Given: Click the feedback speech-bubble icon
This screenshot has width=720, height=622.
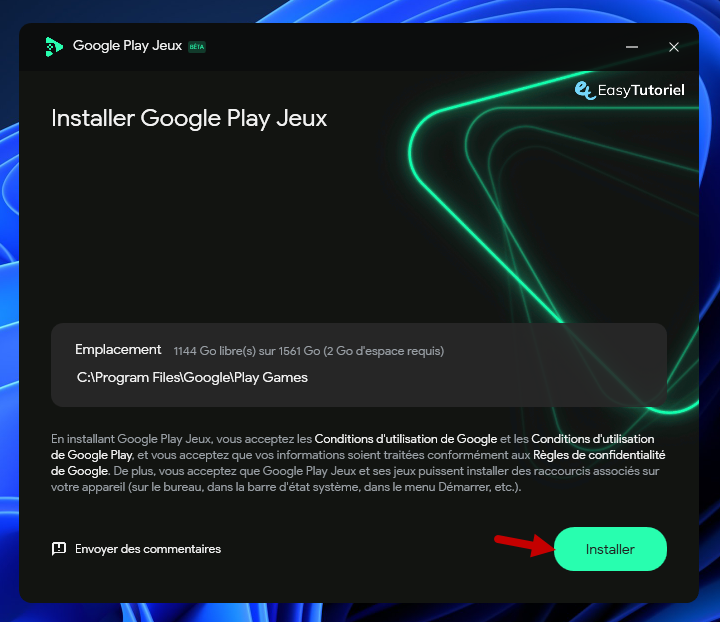Looking at the screenshot, I should pos(59,549).
